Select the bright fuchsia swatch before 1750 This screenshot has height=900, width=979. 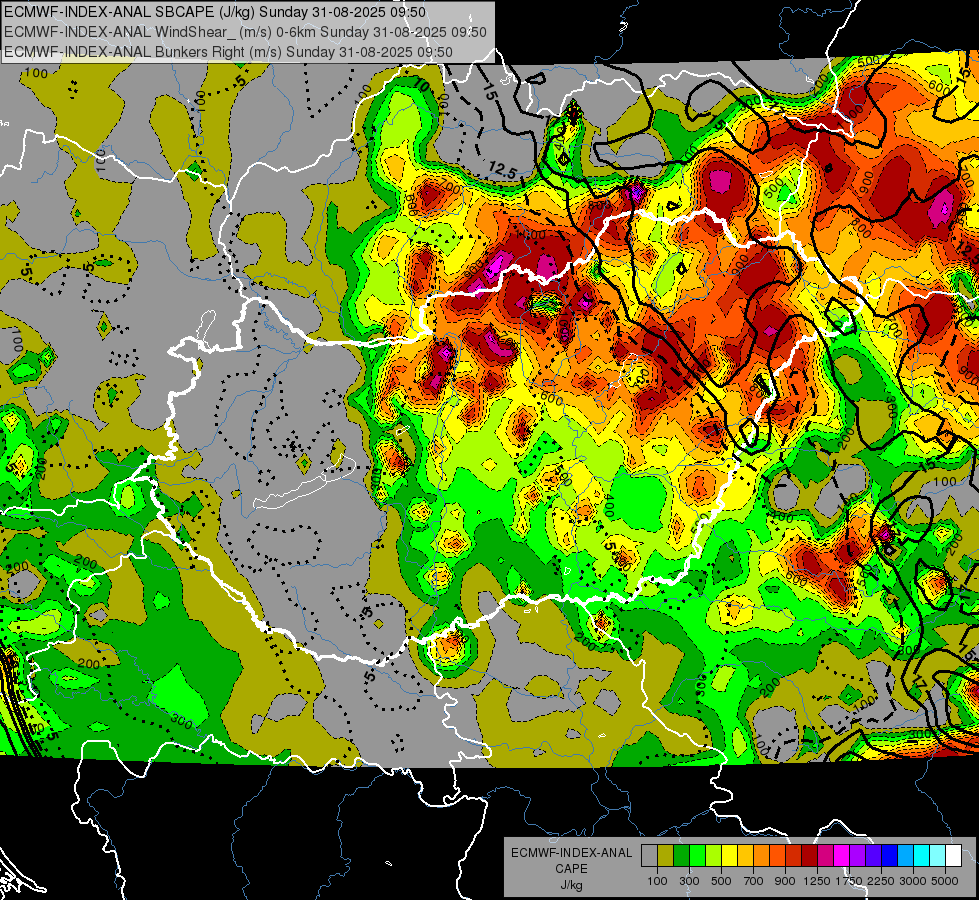click(842, 855)
